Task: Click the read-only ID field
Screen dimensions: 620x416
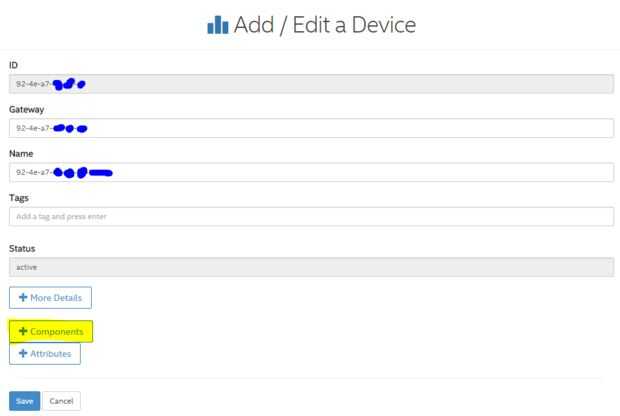Action: (x=310, y=84)
